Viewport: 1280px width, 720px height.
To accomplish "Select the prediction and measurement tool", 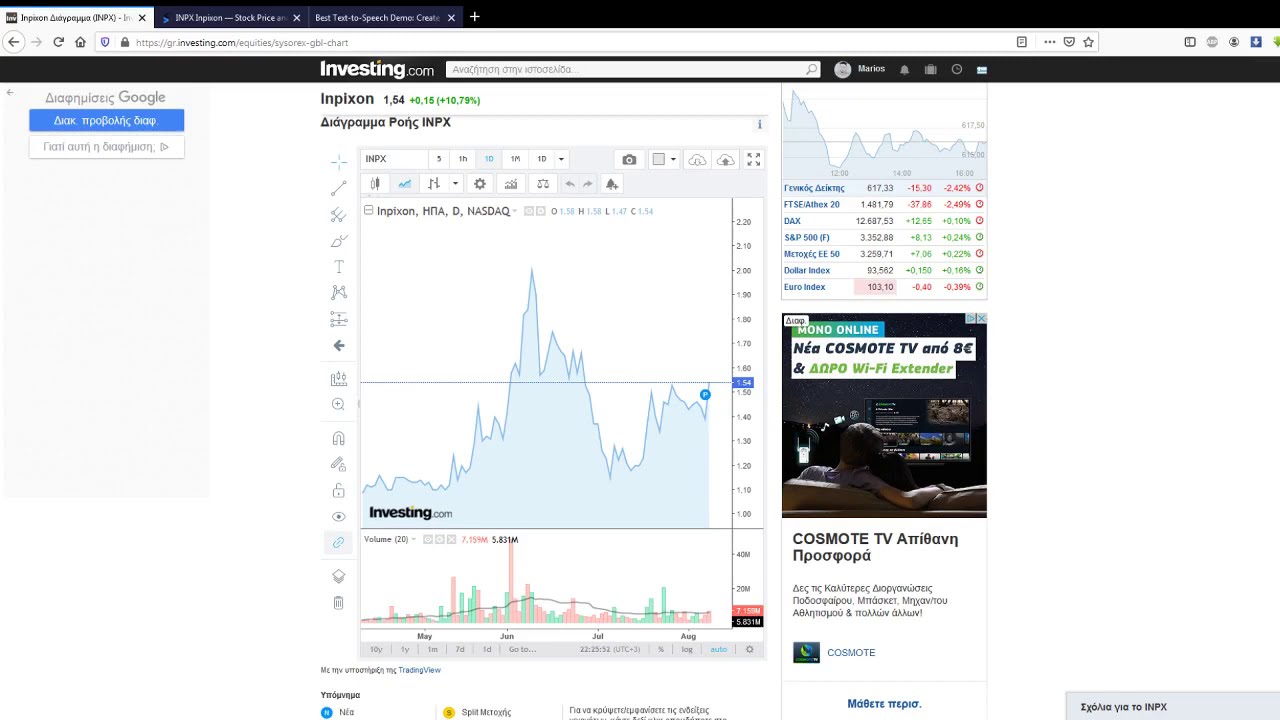I will coord(339,319).
